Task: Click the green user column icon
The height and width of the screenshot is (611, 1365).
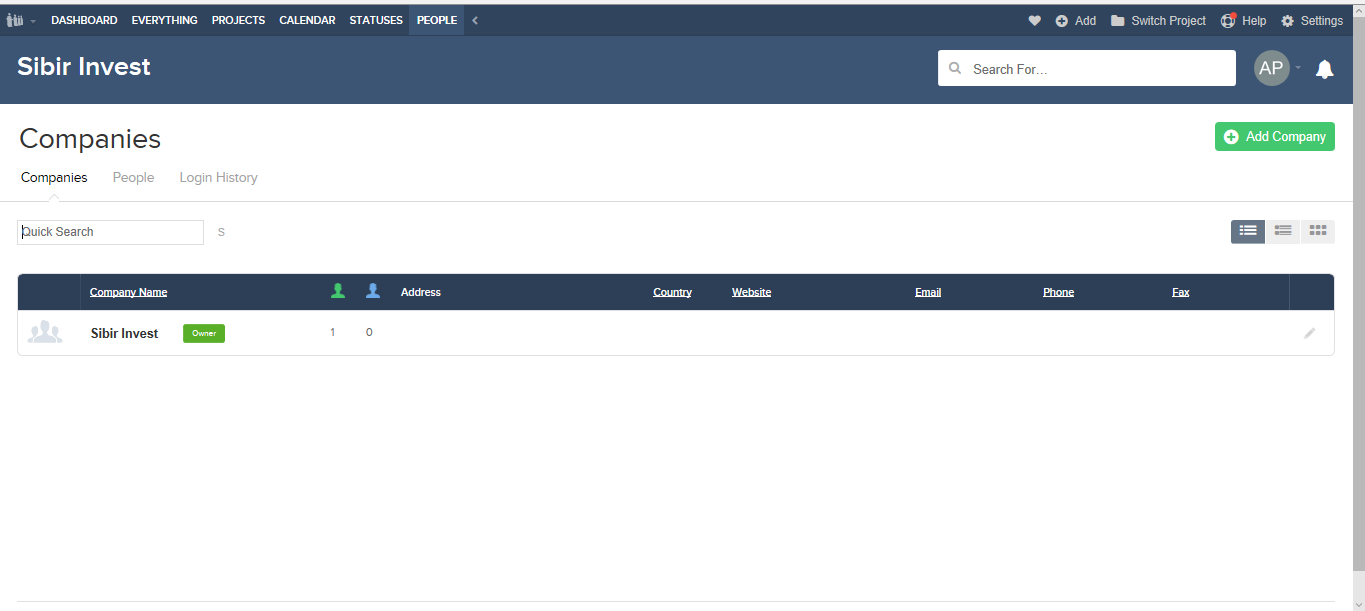Action: coord(338,291)
